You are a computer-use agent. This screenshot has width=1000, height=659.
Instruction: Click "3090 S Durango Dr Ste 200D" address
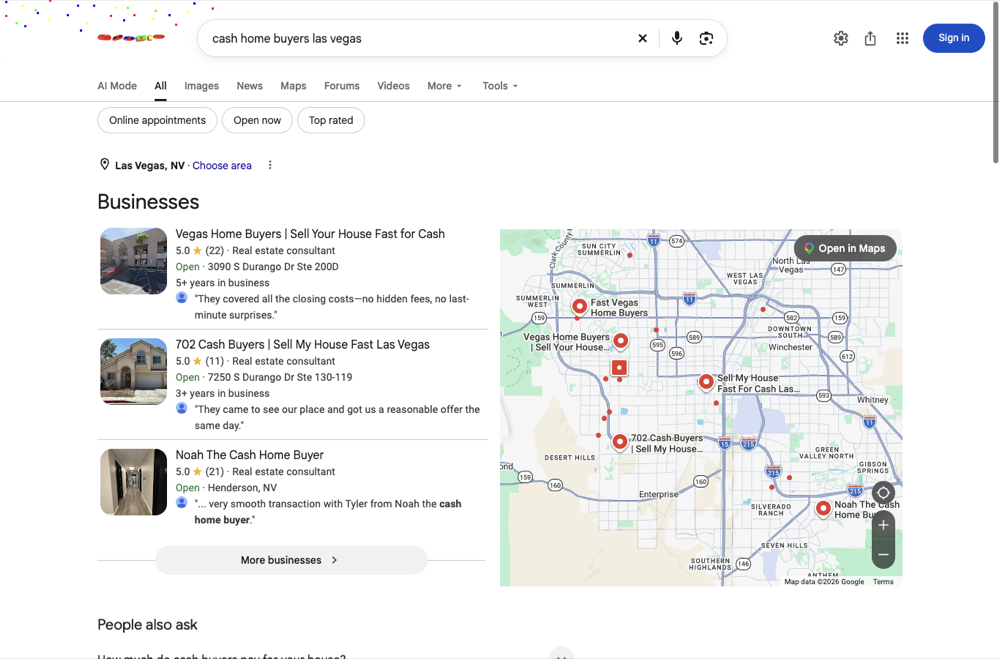click(x=273, y=267)
